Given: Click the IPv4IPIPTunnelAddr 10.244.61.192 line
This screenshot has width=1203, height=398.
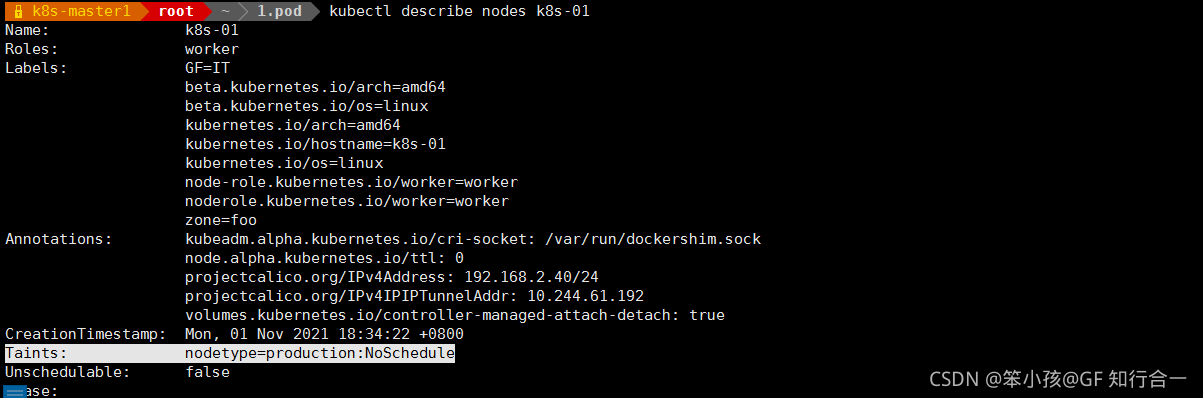Looking at the screenshot, I should coord(414,296).
